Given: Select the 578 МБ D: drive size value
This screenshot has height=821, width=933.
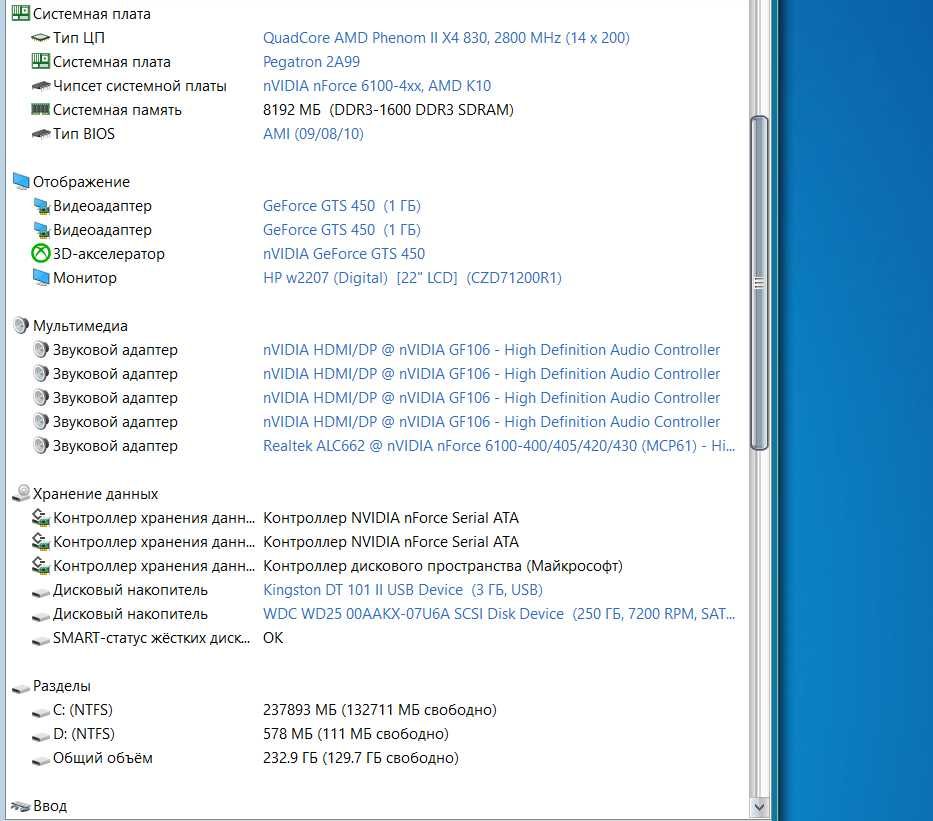Looking at the screenshot, I should tap(356, 734).
